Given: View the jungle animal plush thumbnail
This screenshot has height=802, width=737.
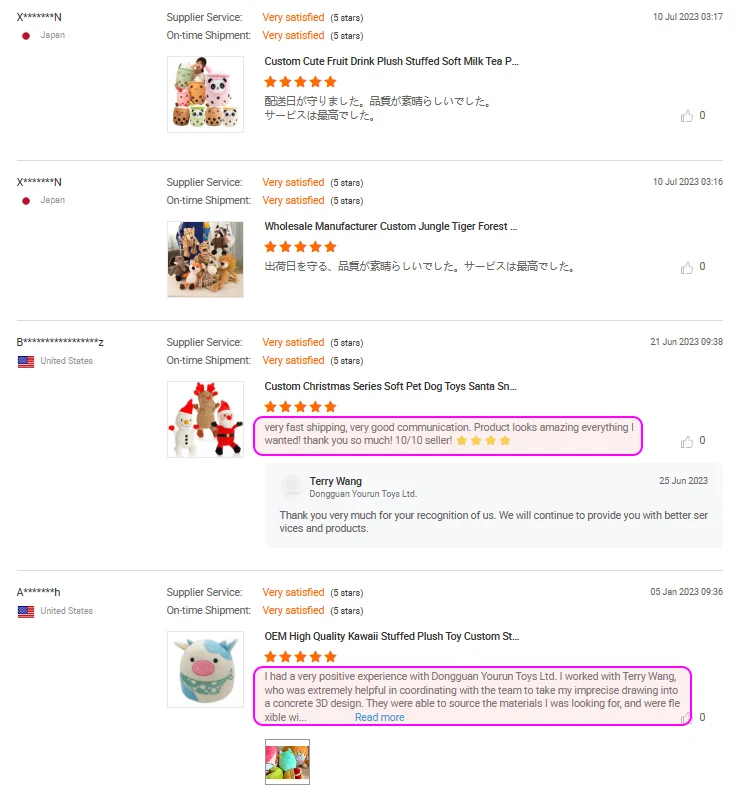Looking at the screenshot, I should pyautogui.click(x=205, y=259).
